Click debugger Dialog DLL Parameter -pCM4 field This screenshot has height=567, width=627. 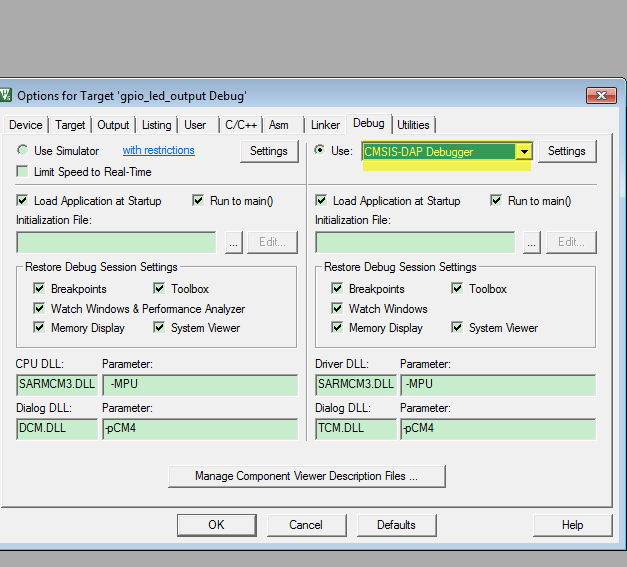498,429
